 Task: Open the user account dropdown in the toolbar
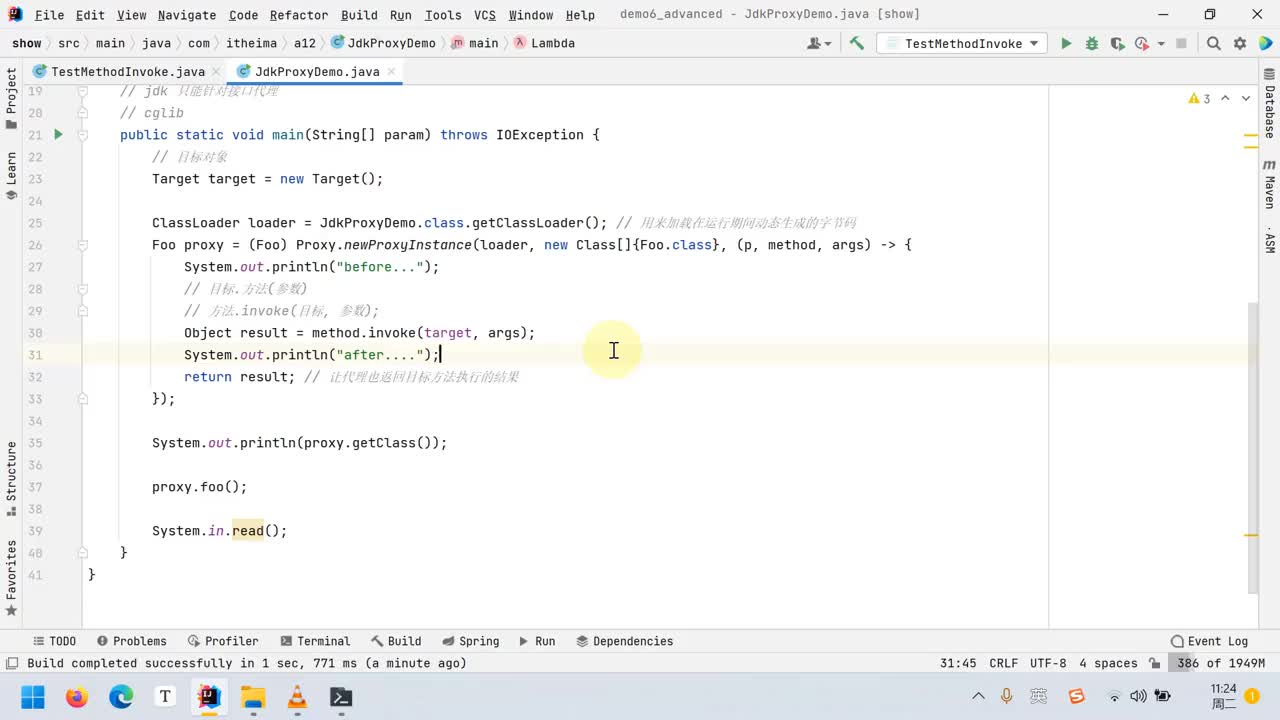820,43
